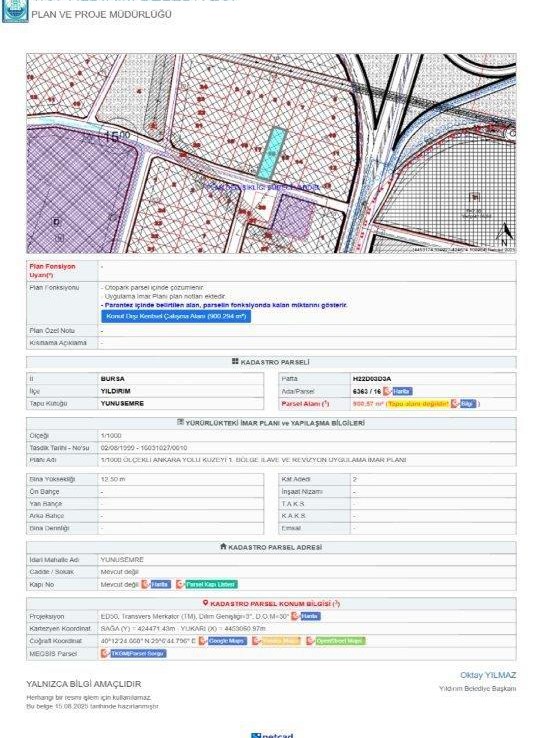Click the '15.00' road width label on map
This screenshot has width=543, height=738.
tap(117, 137)
